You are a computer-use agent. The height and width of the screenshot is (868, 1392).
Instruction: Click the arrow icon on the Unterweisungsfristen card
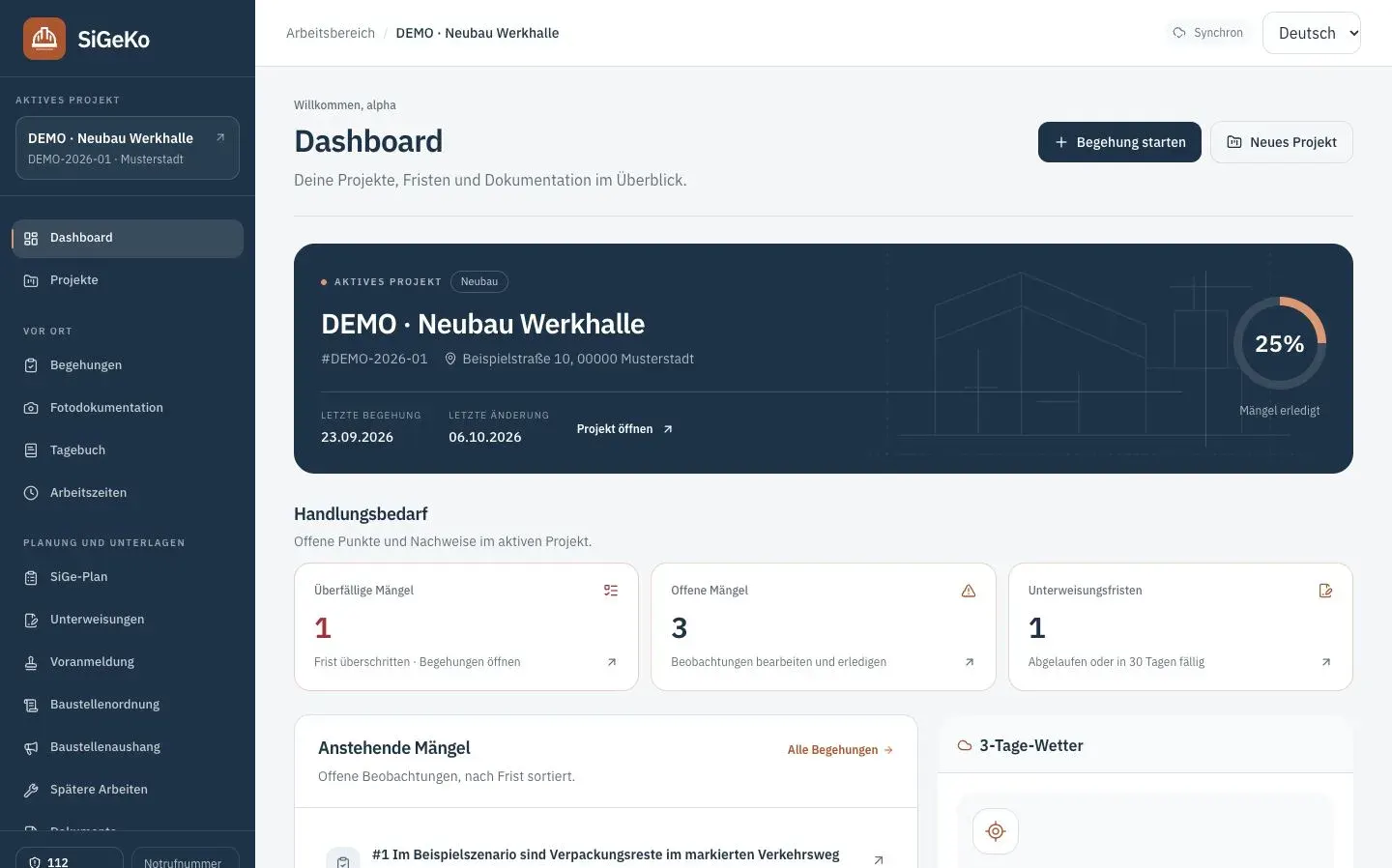click(x=1325, y=662)
